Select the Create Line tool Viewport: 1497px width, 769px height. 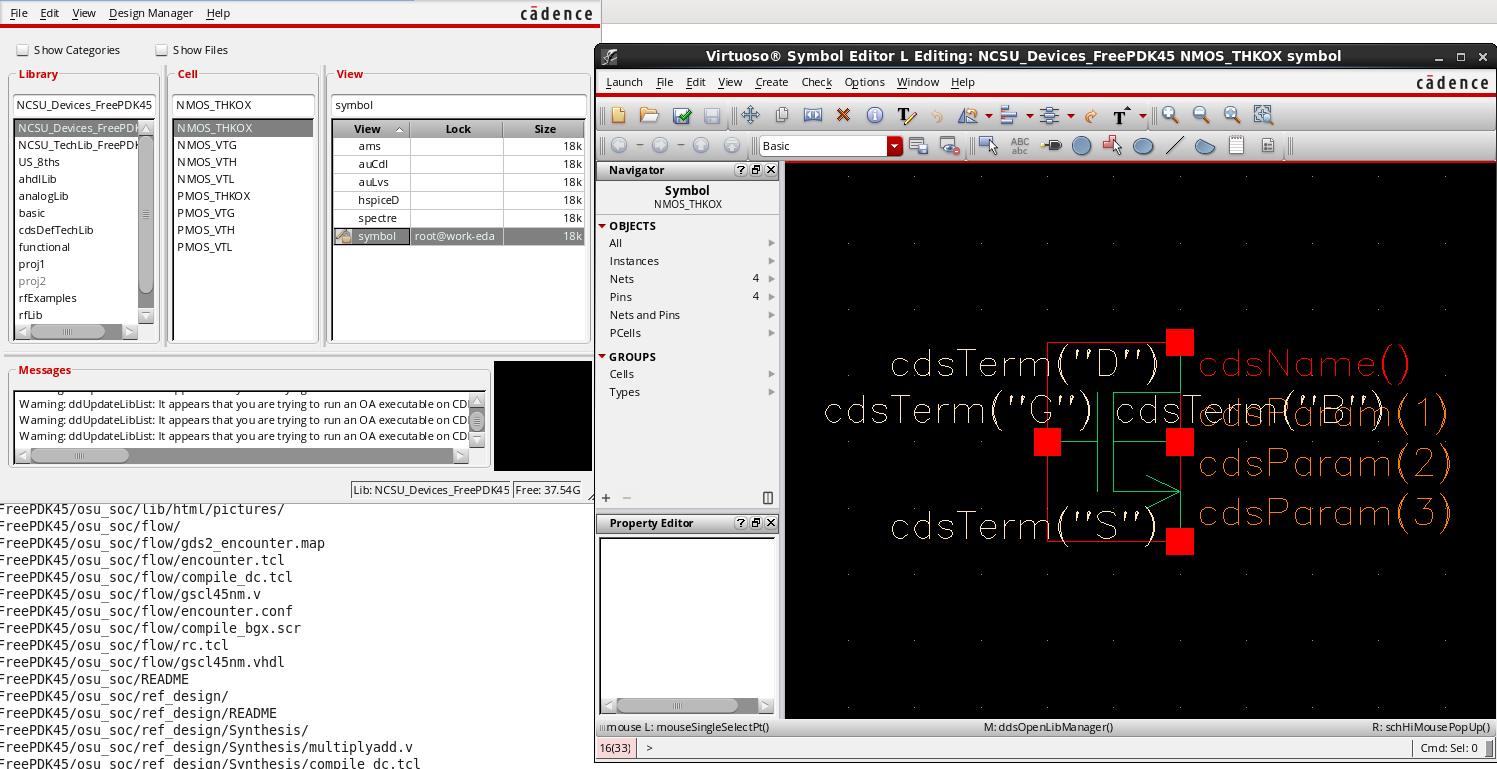pyautogui.click(x=1174, y=146)
